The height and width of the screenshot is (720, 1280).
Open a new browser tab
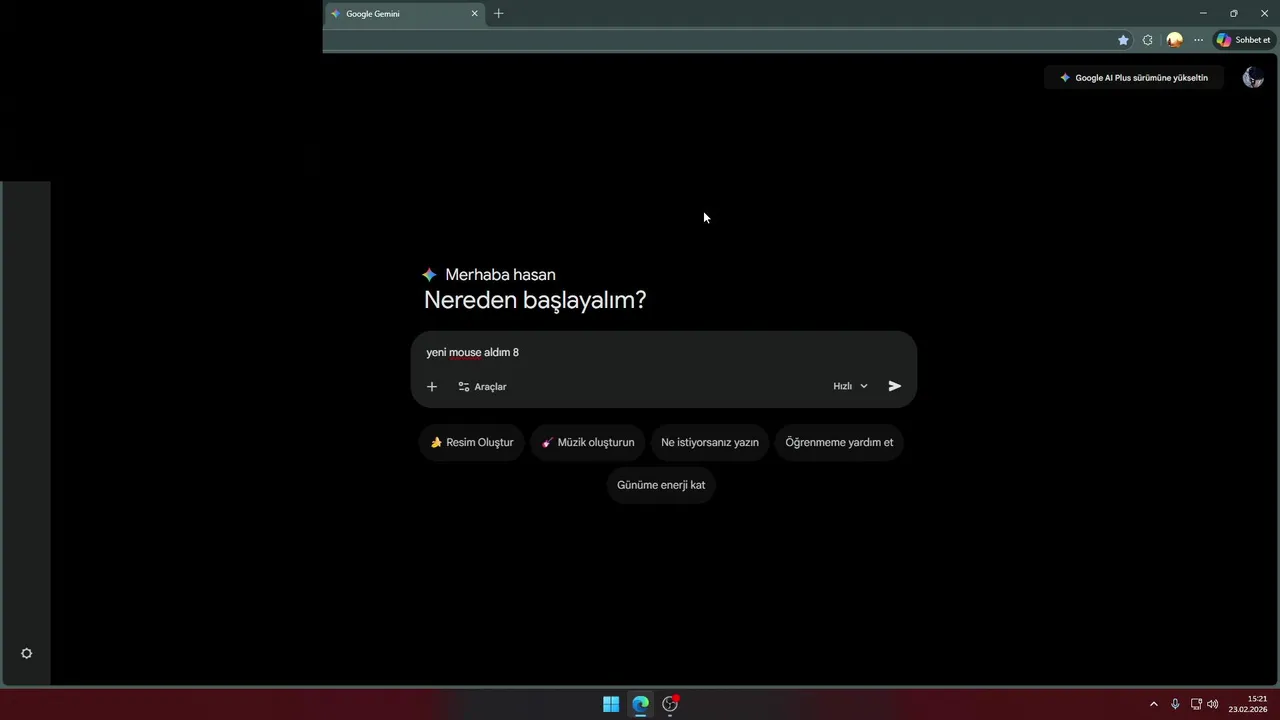point(499,14)
